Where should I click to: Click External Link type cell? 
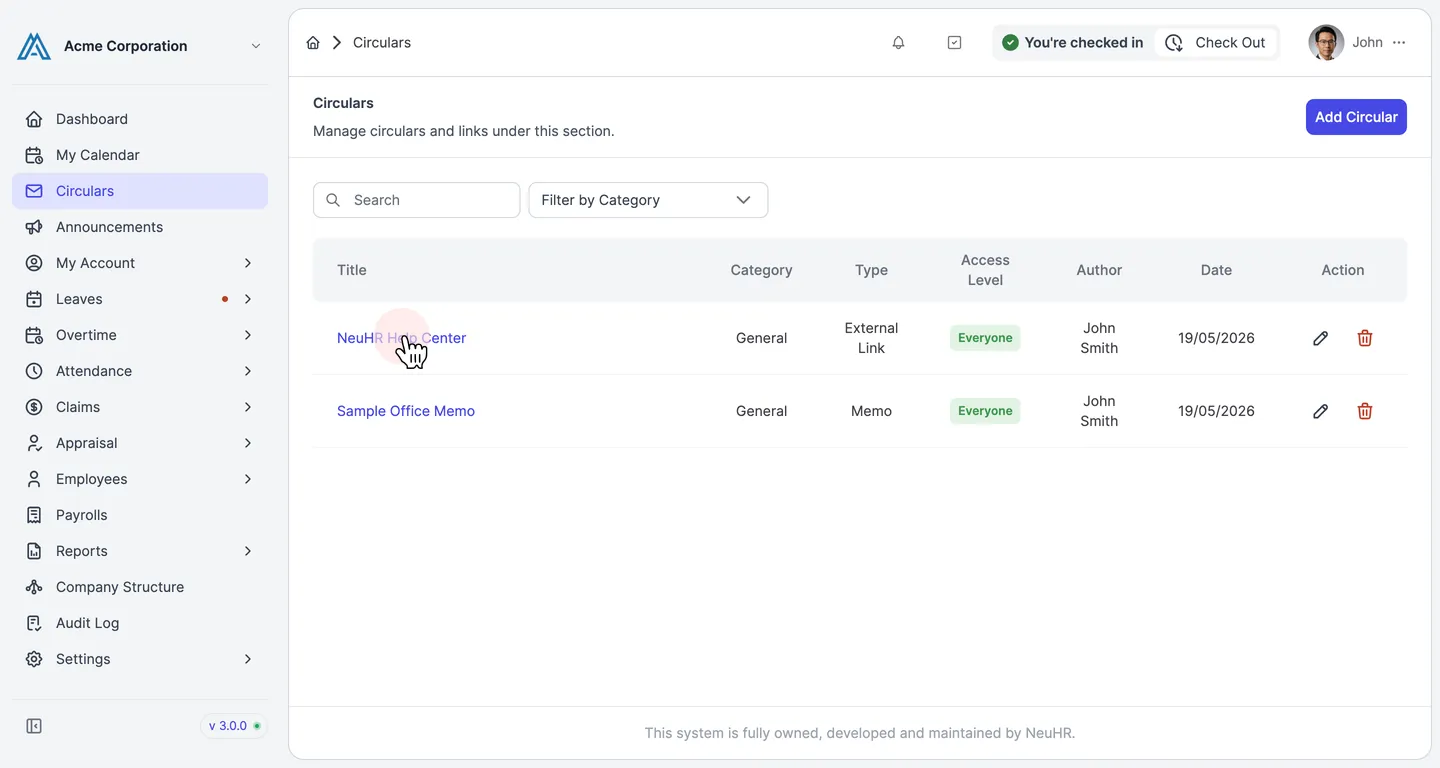[871, 338]
